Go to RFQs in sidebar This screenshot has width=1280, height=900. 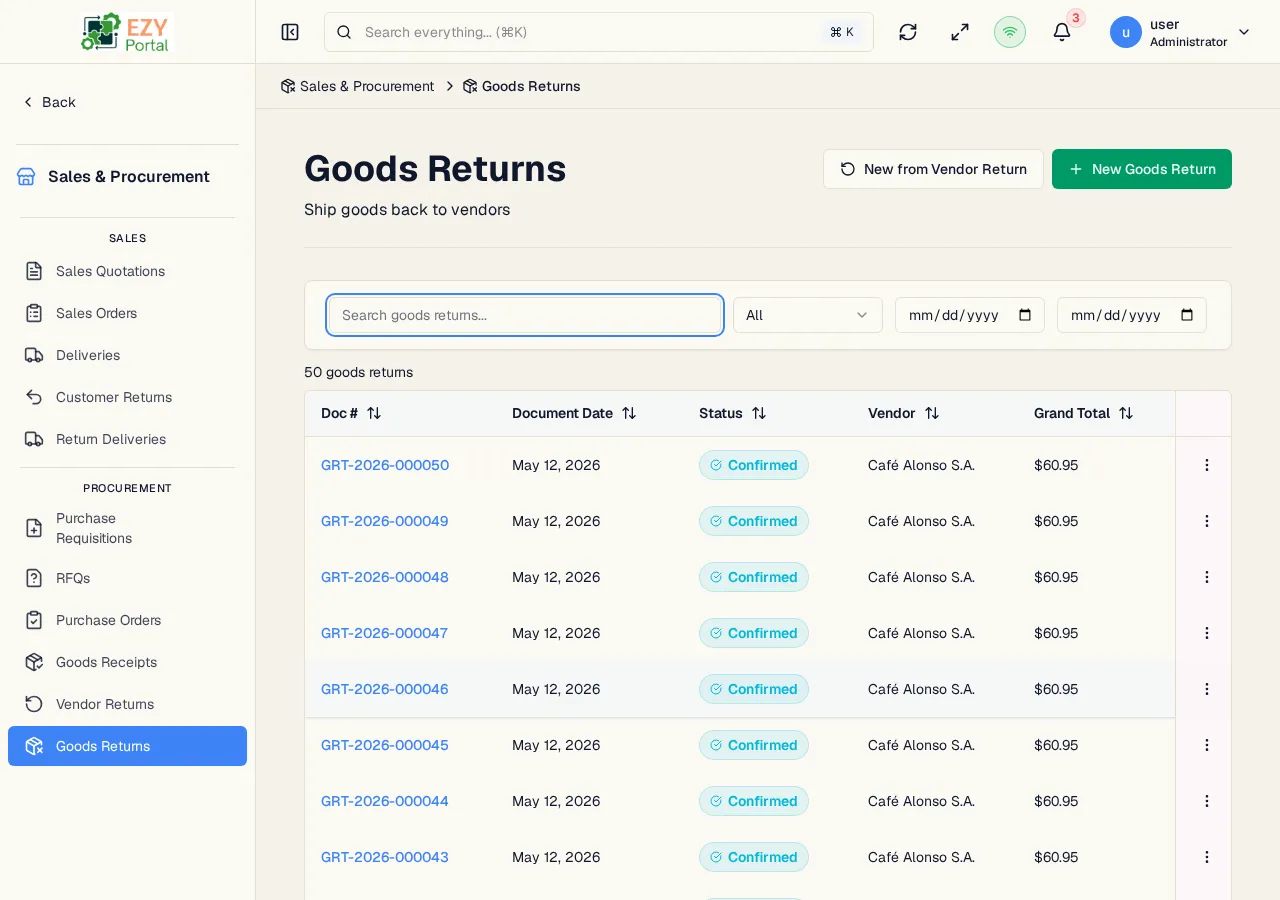click(x=128, y=578)
